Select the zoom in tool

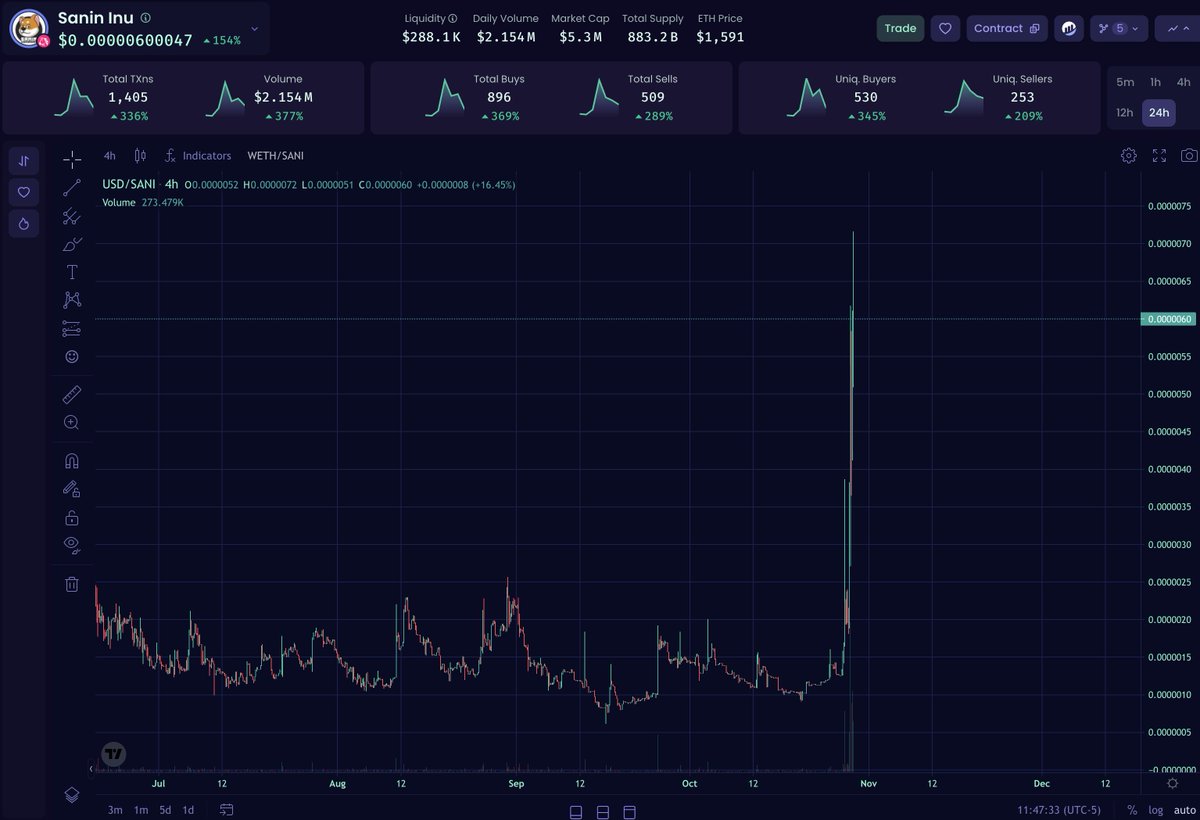pyautogui.click(x=72, y=422)
